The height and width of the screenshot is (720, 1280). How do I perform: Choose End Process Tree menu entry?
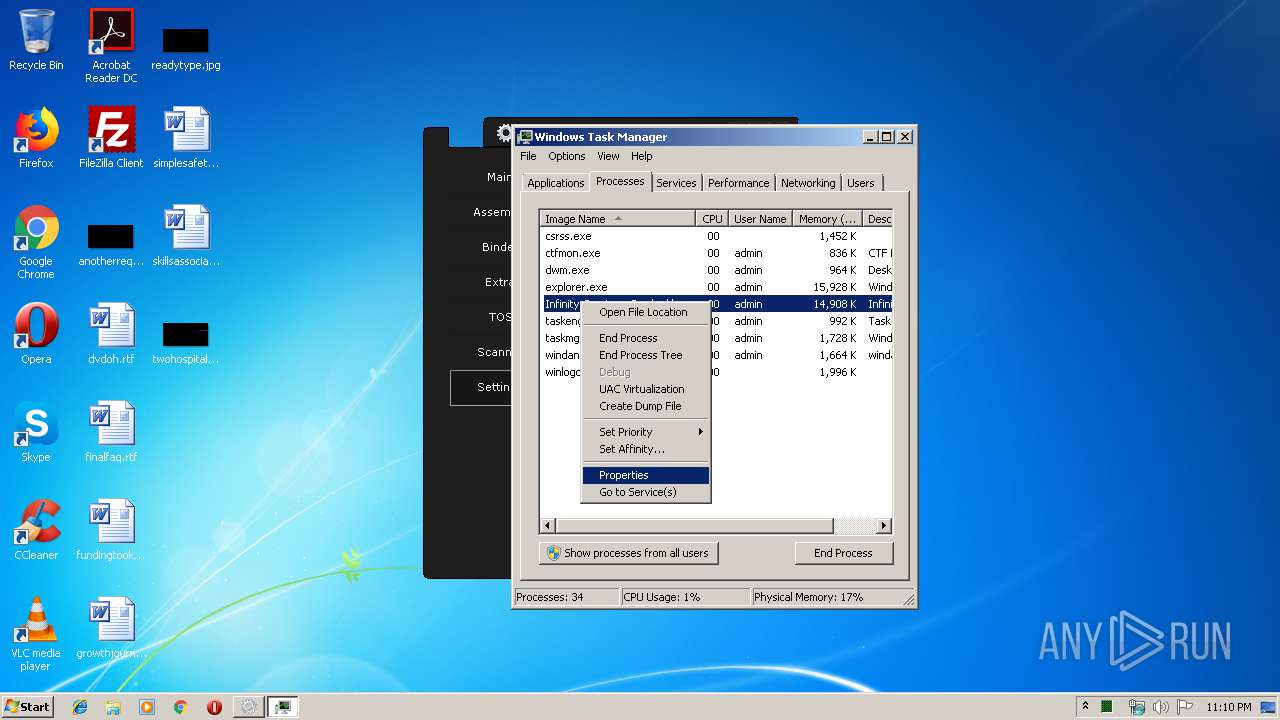point(641,355)
